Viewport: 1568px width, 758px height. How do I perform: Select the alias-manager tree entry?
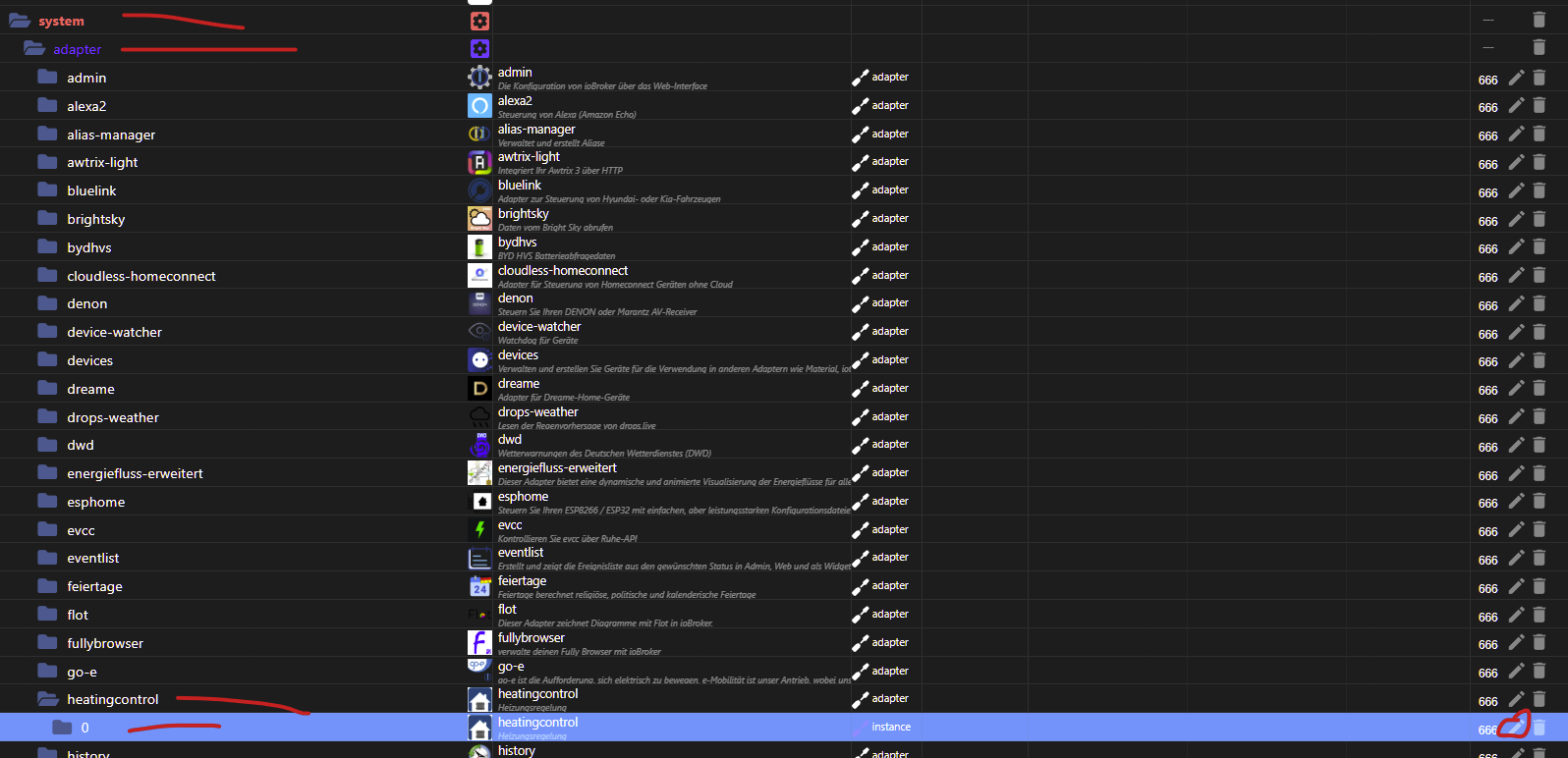(x=111, y=135)
